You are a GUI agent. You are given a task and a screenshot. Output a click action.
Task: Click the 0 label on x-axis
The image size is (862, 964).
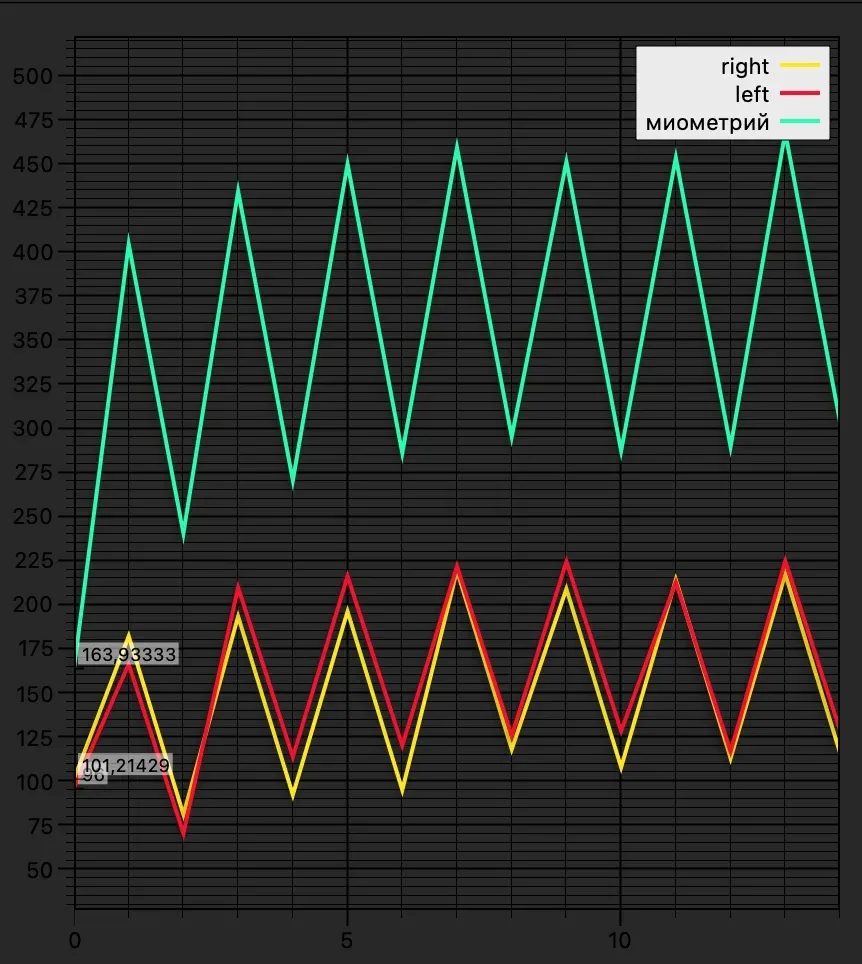tap(74, 941)
